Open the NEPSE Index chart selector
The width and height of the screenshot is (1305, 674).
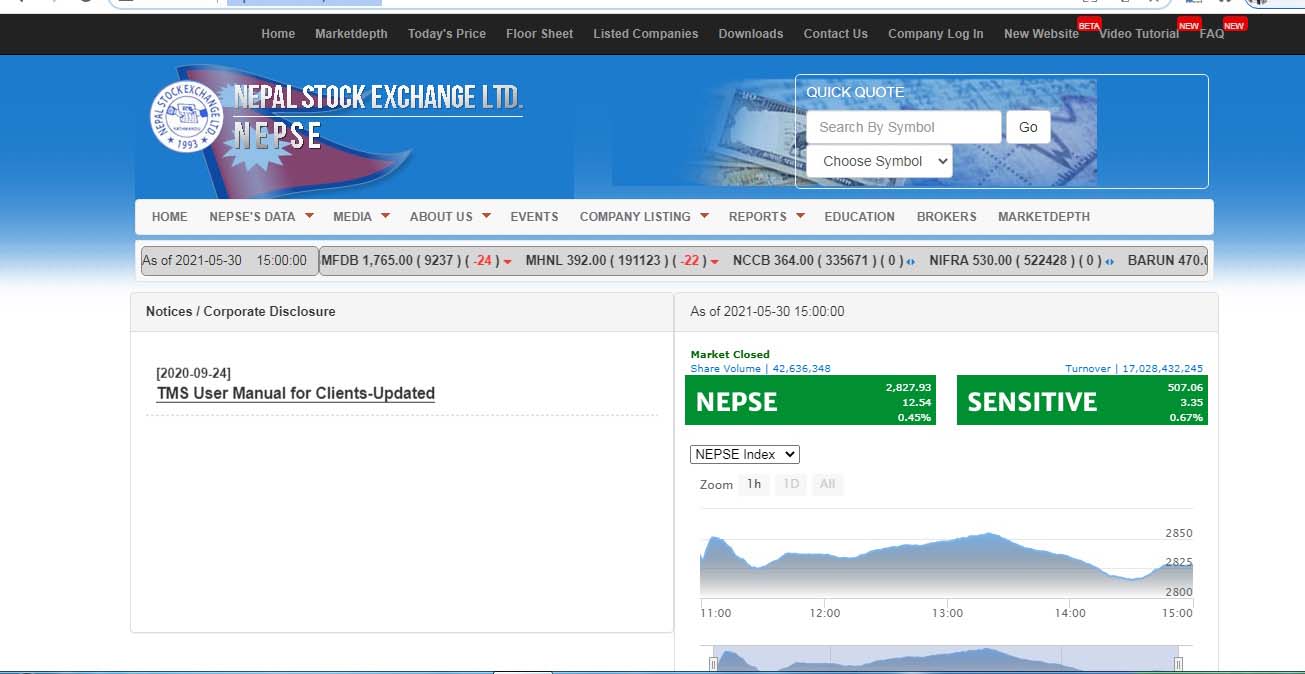tap(745, 454)
